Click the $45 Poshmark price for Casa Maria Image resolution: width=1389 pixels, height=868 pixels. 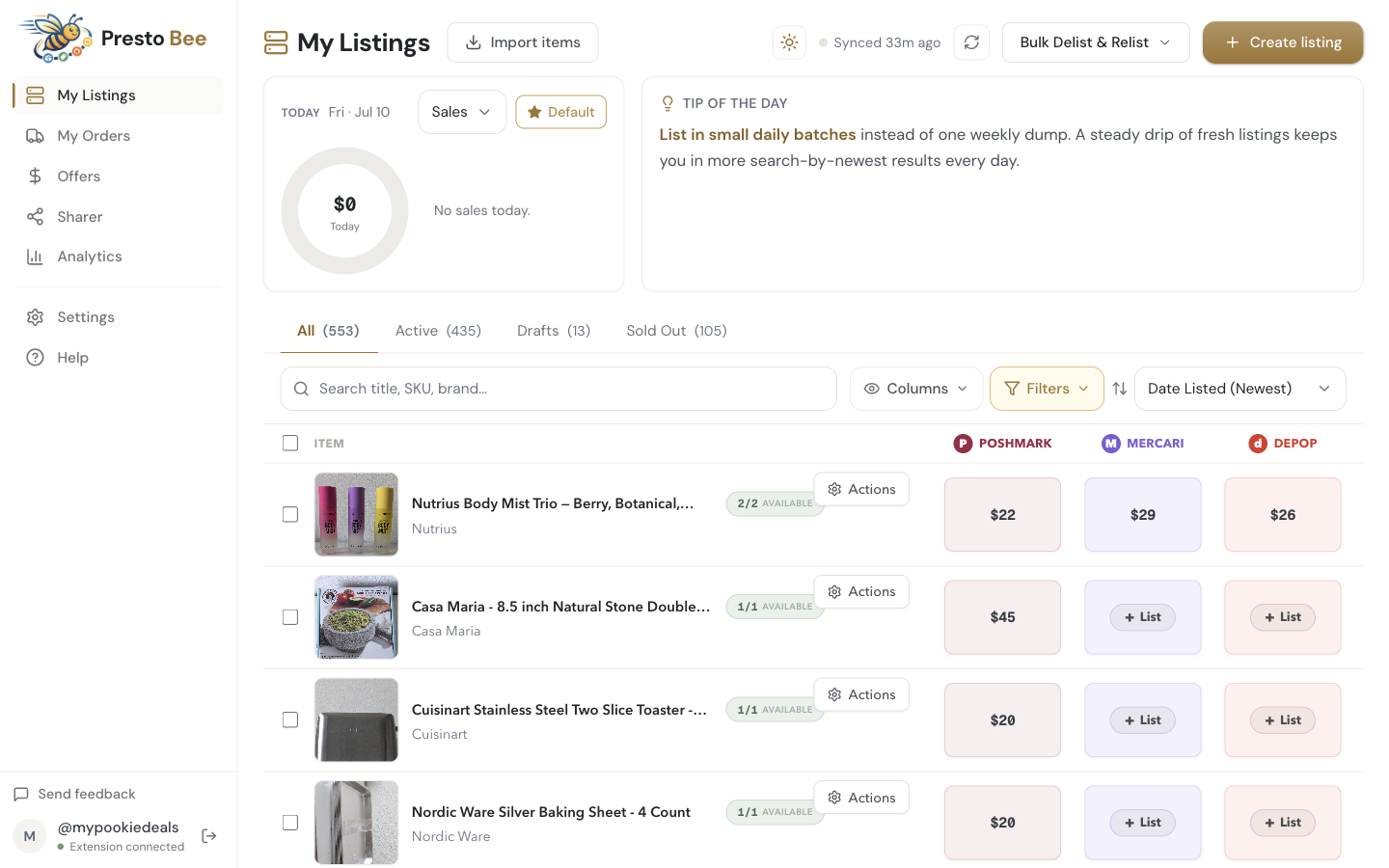coord(1002,617)
